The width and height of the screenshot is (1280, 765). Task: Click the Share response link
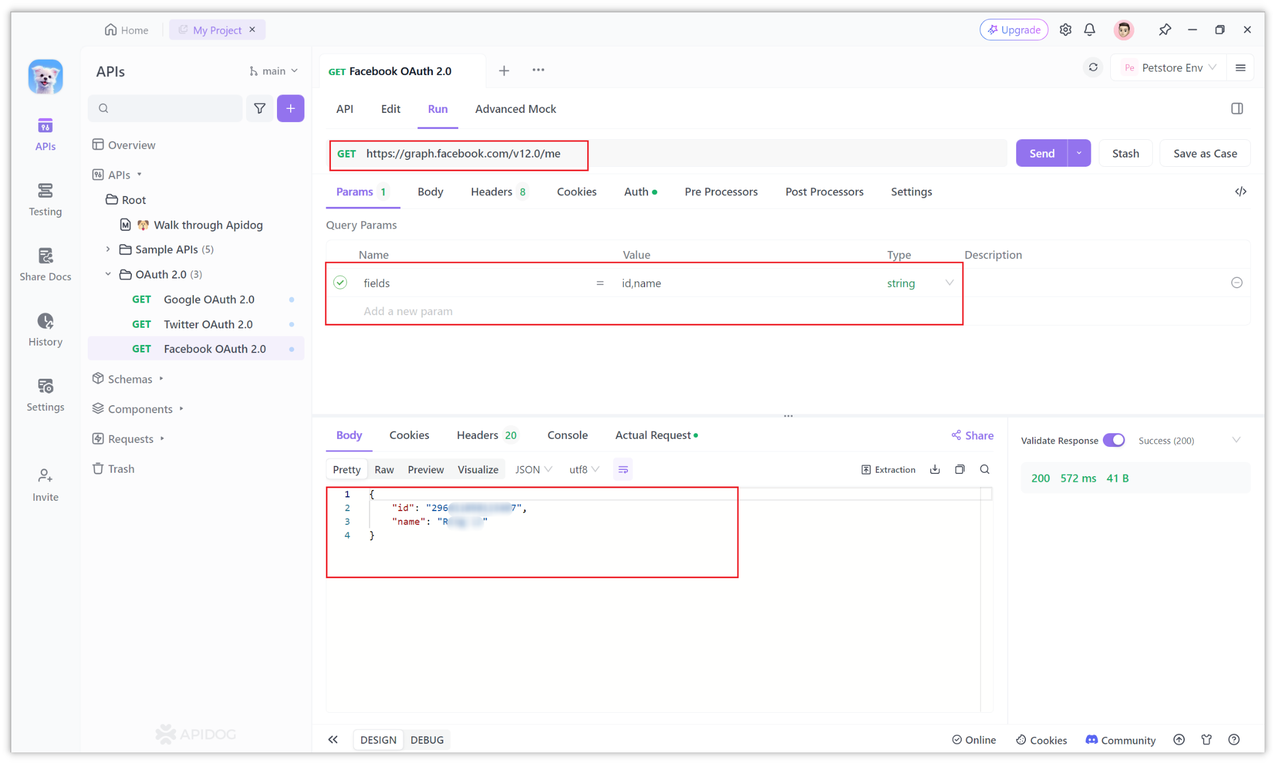[x=972, y=435]
